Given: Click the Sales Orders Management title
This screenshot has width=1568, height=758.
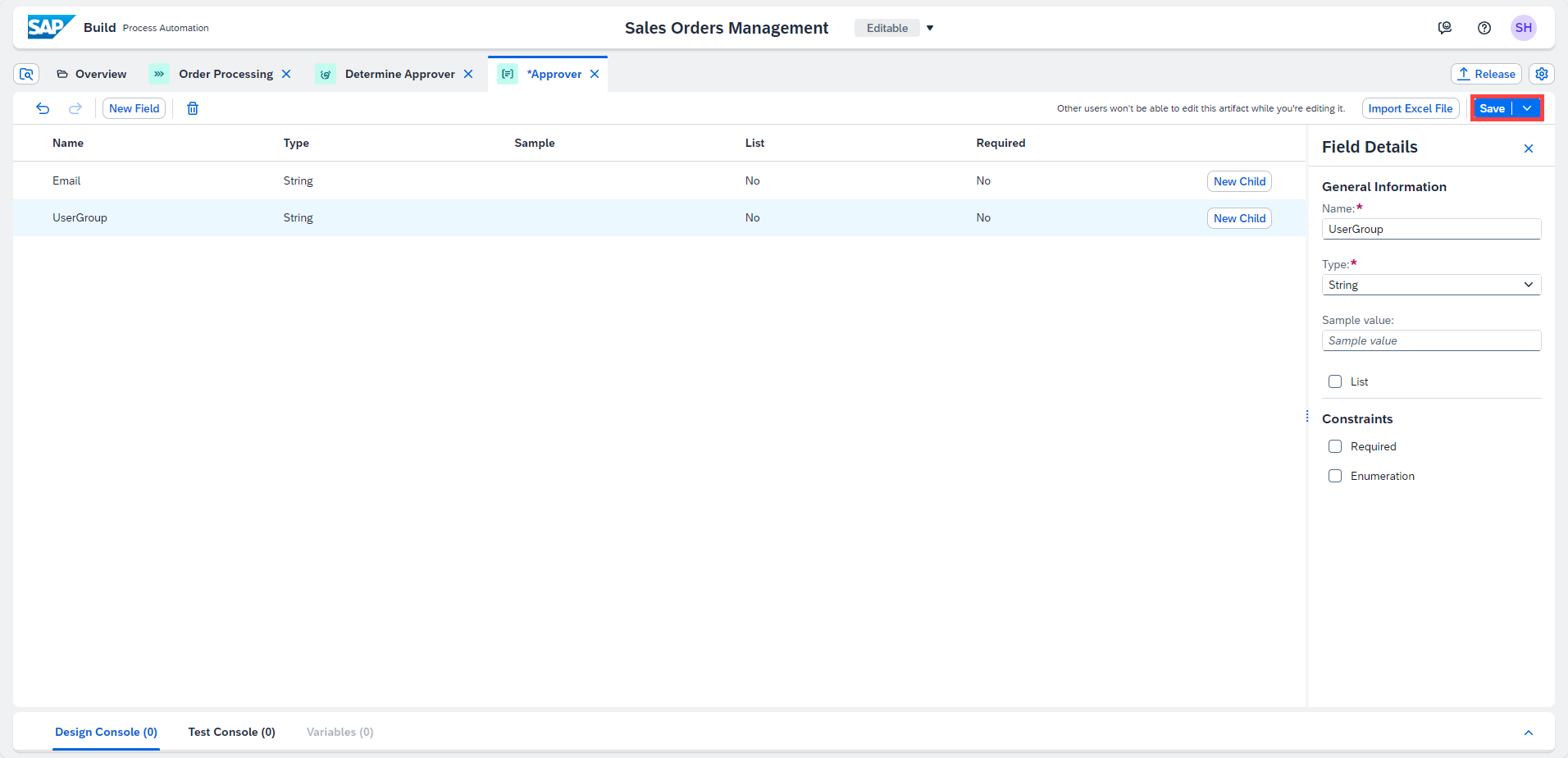Looking at the screenshot, I should click(x=727, y=28).
